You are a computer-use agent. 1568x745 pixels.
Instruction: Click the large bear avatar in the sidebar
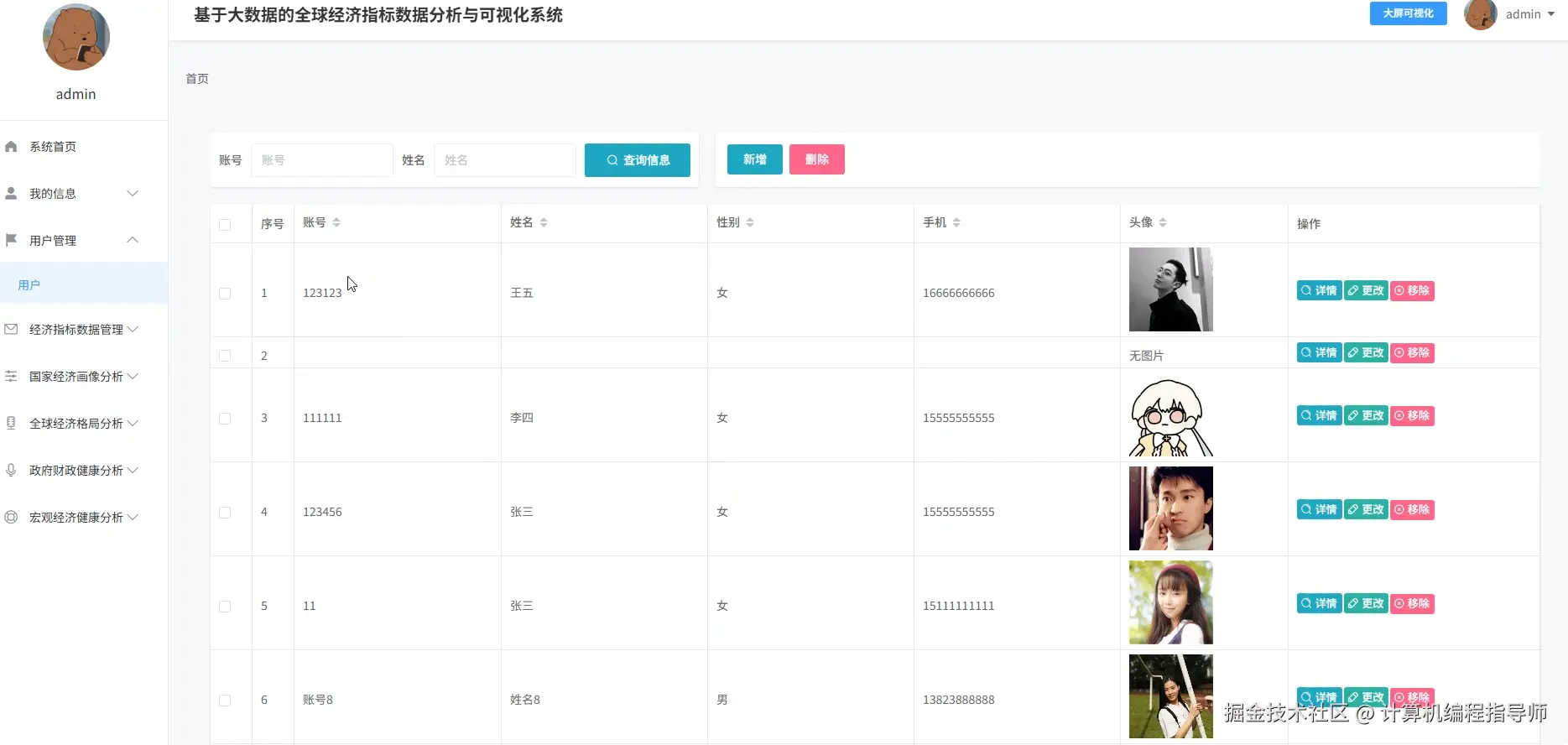pos(76,37)
